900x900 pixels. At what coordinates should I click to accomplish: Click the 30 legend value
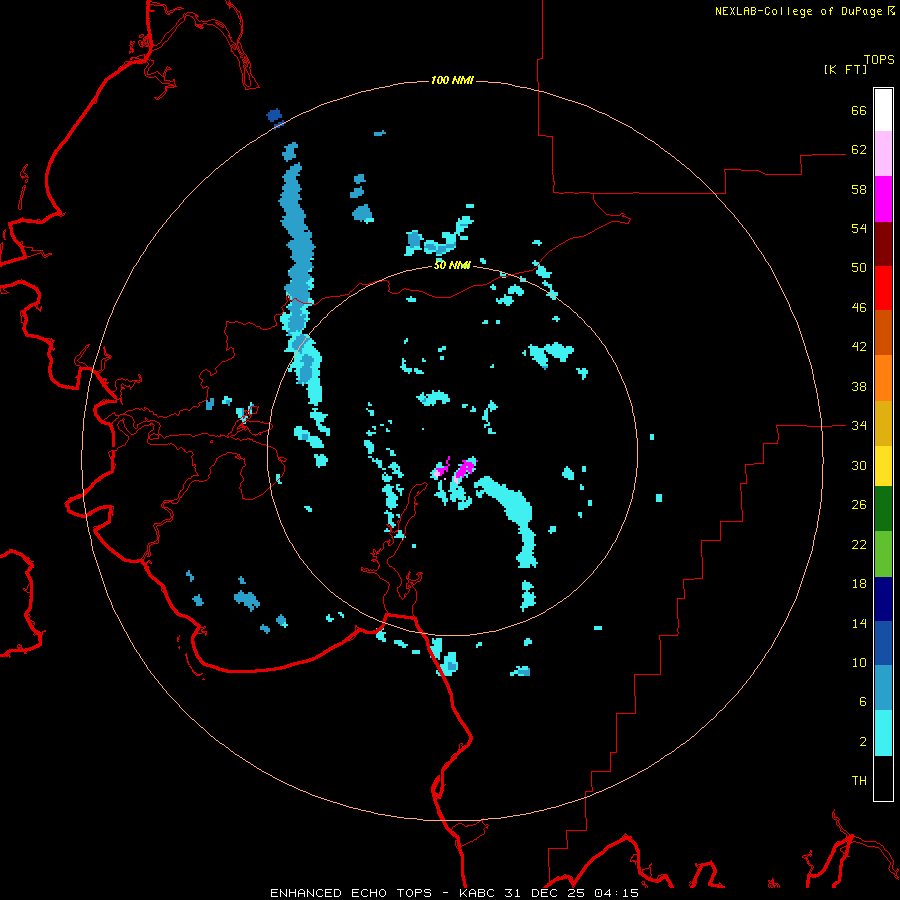coord(859,465)
